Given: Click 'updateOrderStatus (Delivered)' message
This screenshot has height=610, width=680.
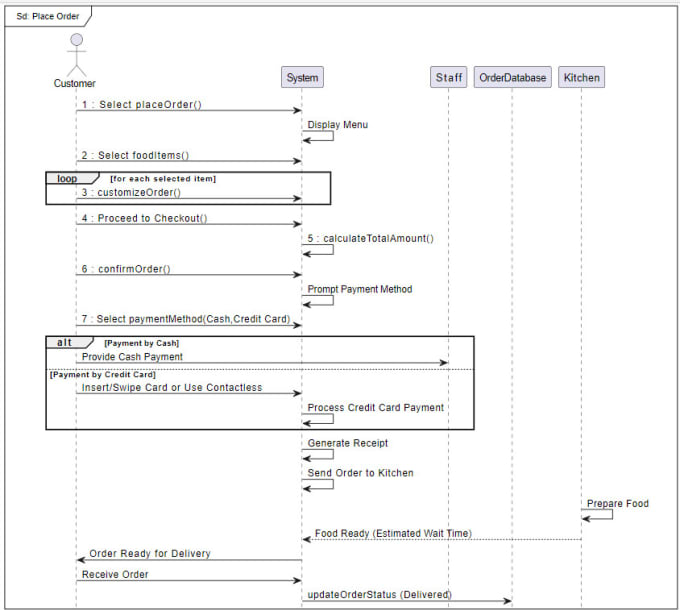Looking at the screenshot, I should coord(379,595).
